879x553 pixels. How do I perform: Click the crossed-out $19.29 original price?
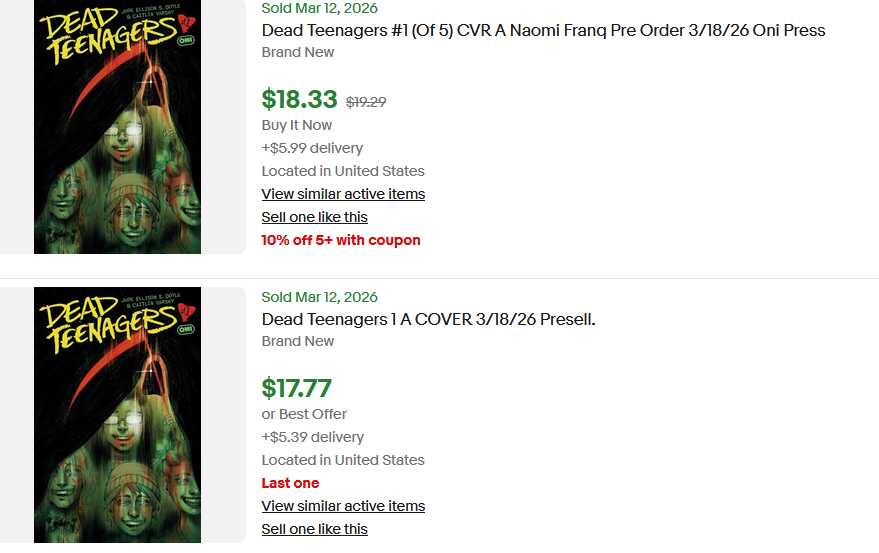click(x=366, y=101)
